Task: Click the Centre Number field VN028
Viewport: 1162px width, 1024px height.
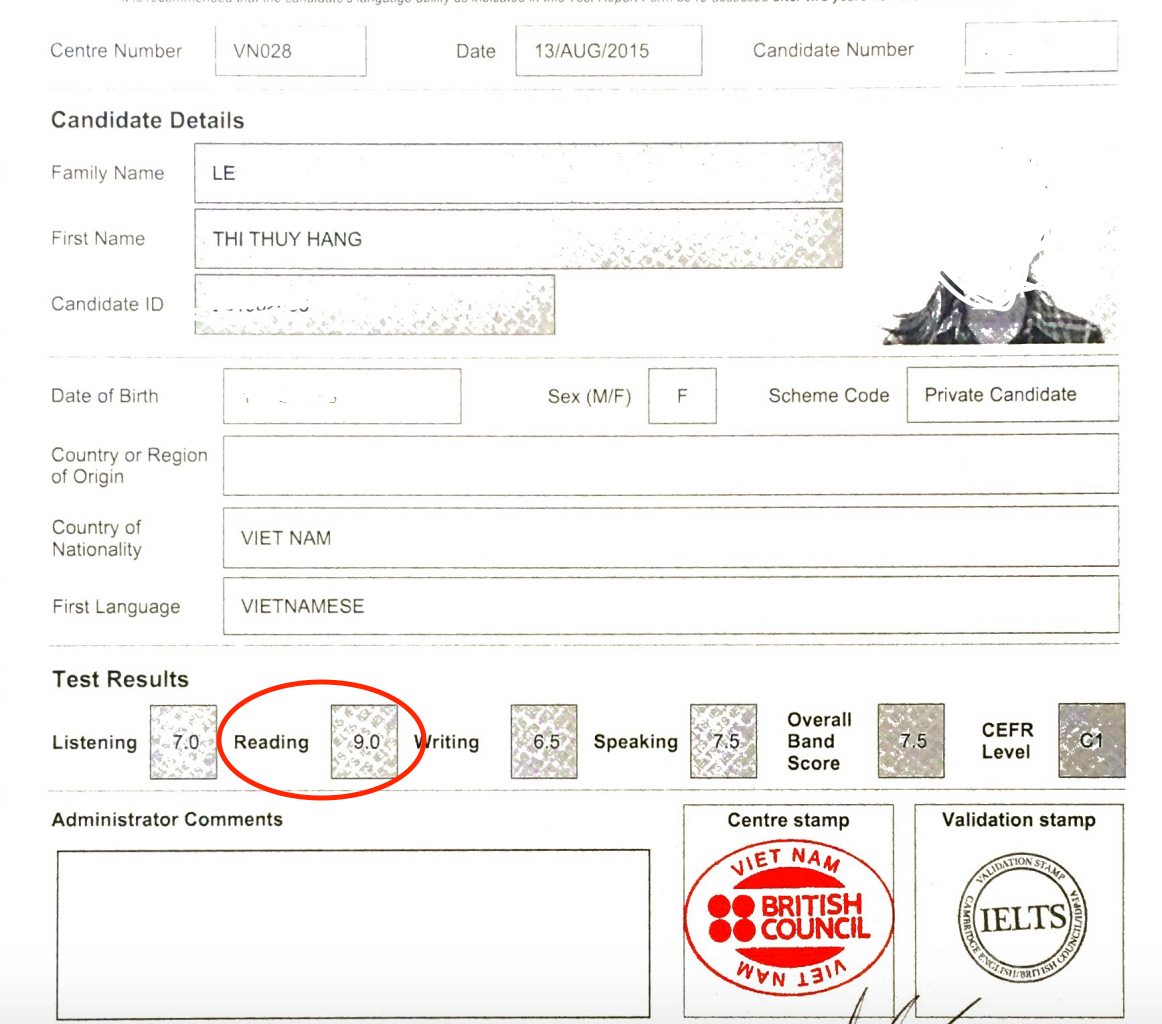Action: (x=290, y=51)
